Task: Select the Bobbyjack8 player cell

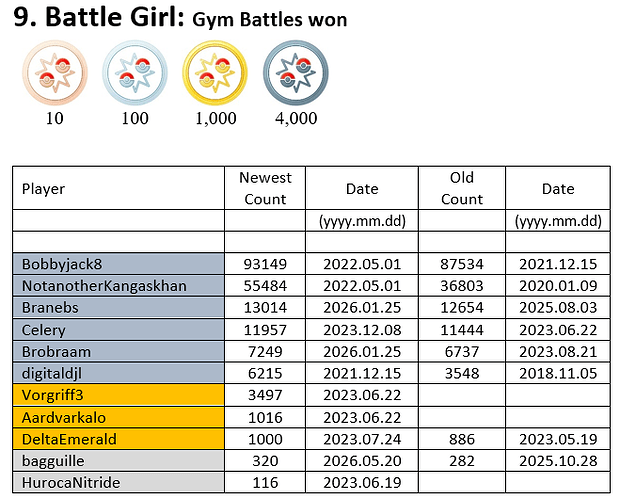Action: click(119, 264)
